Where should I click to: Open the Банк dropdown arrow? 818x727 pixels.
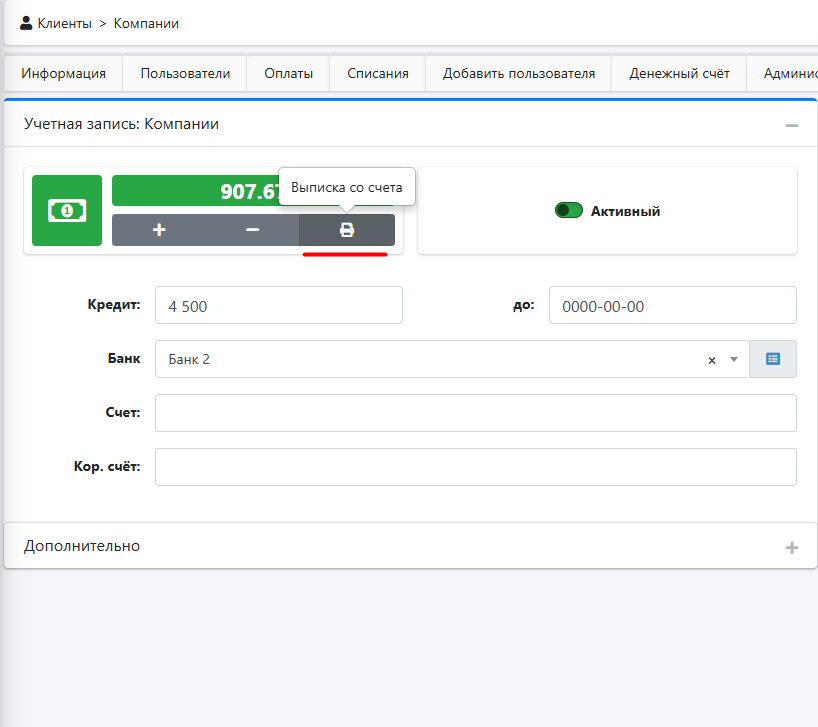coord(733,359)
